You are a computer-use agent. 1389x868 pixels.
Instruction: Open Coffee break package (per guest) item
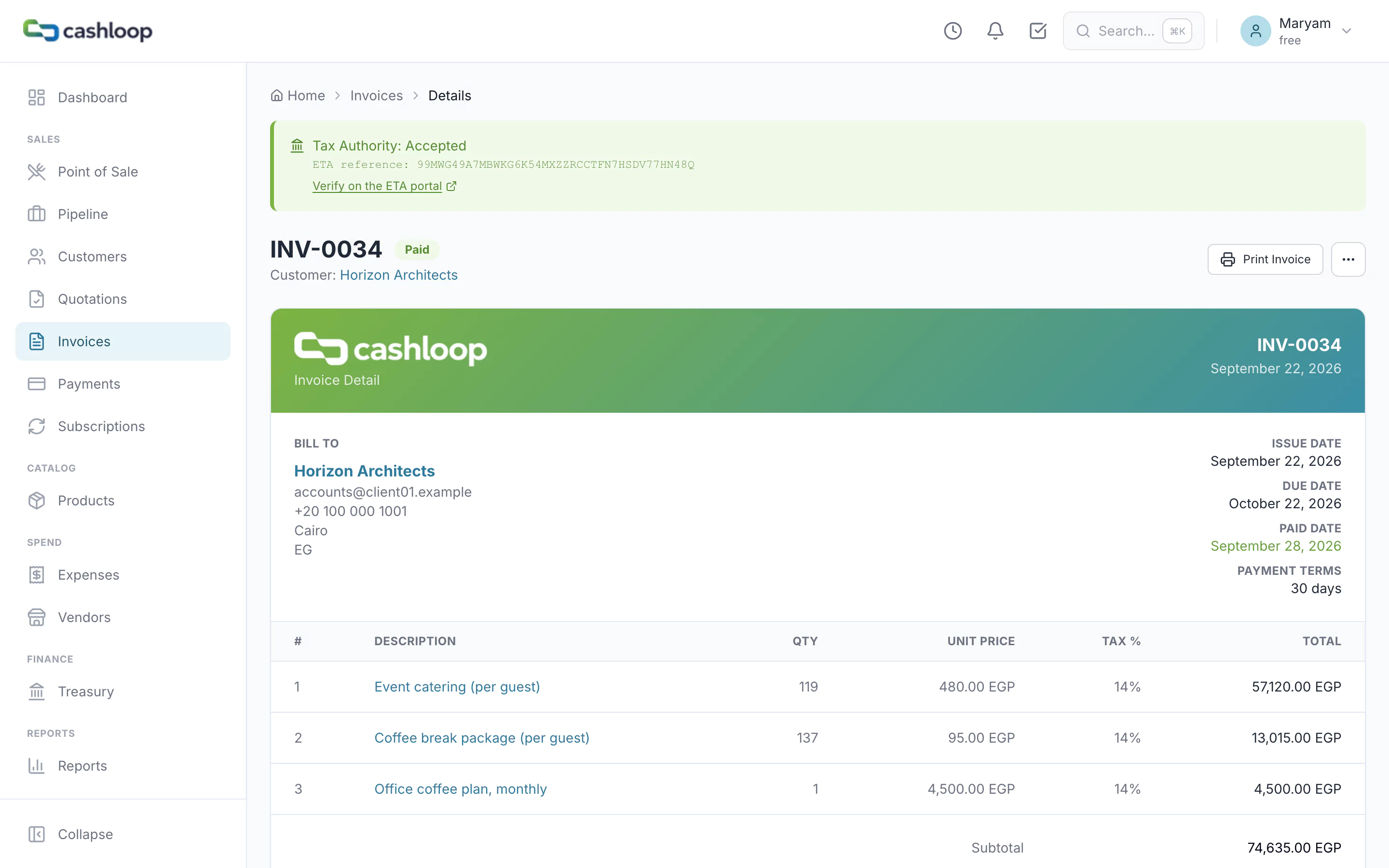tap(482, 738)
